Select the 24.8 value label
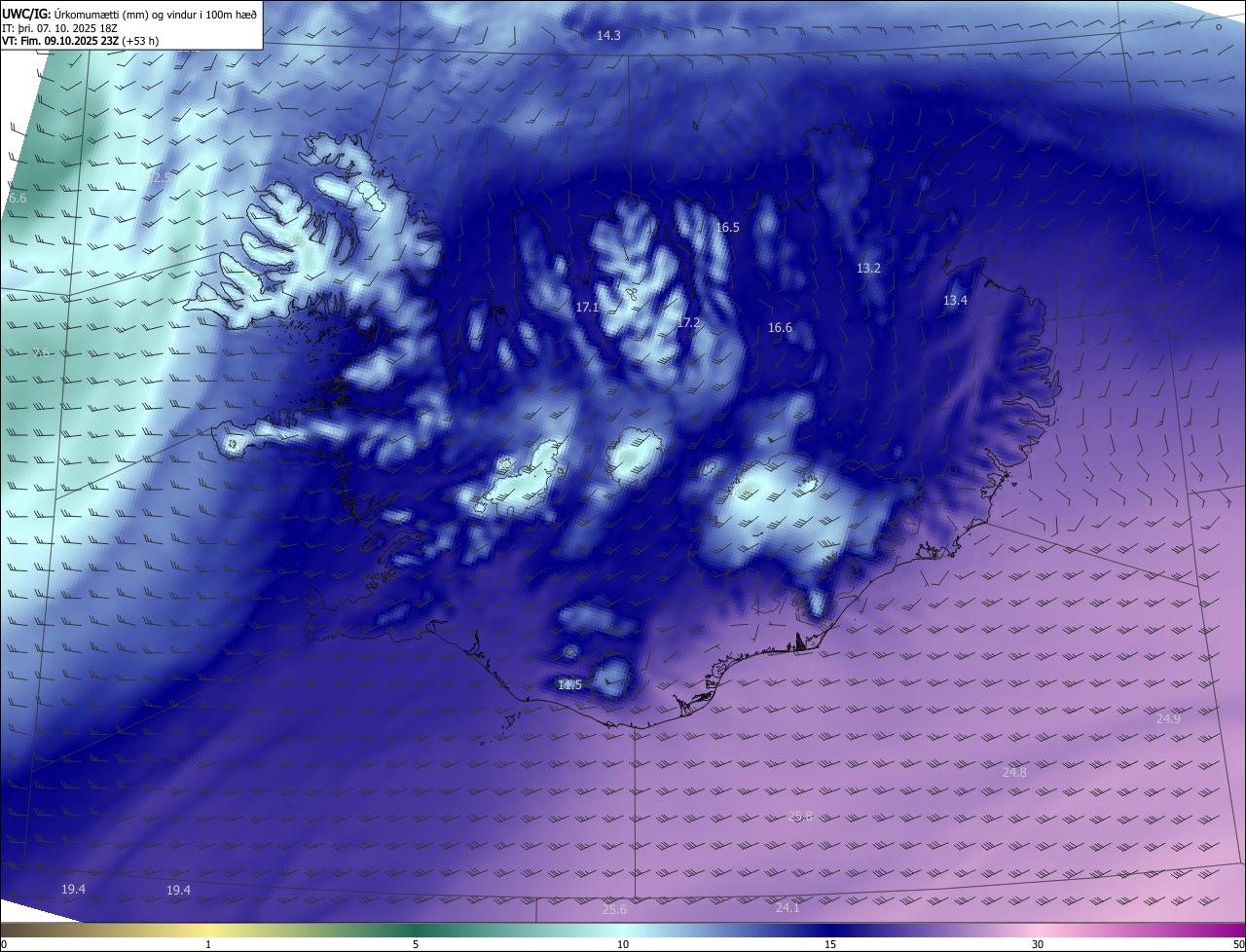Image resolution: width=1246 pixels, height=952 pixels. point(1014,772)
